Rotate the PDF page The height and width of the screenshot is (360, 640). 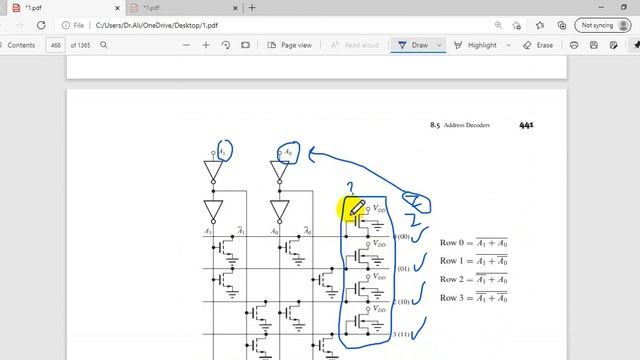click(x=226, y=45)
